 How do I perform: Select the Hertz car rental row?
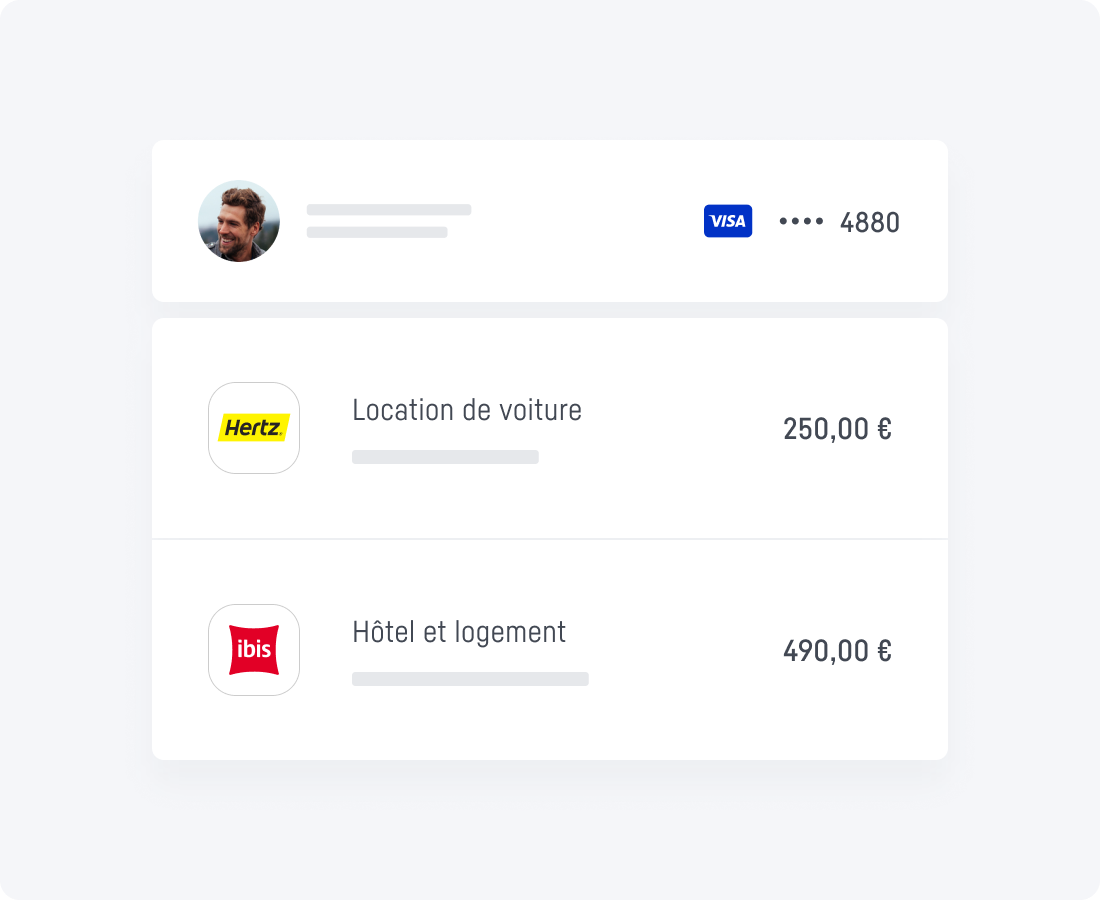pyautogui.click(x=550, y=429)
